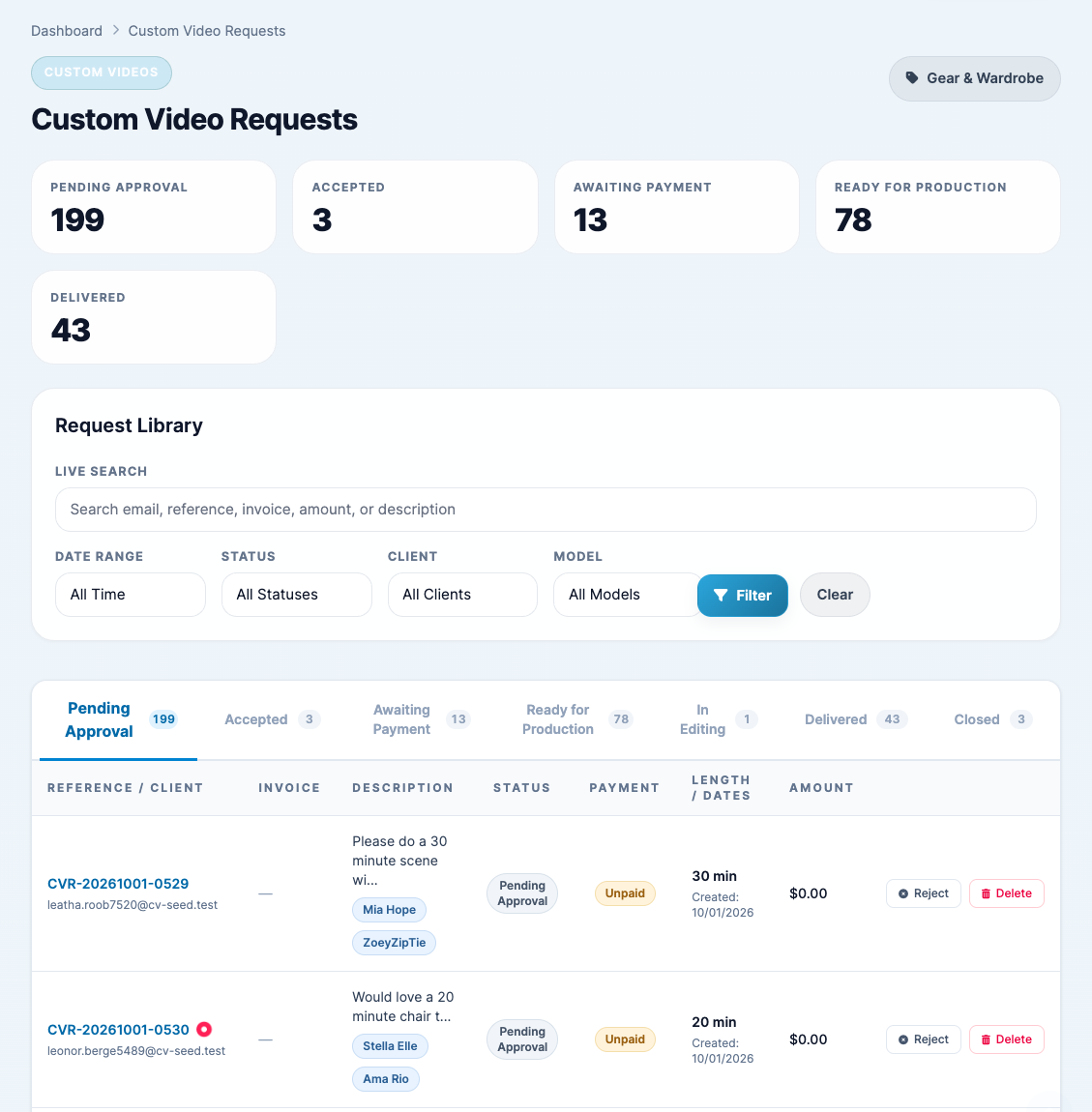Screen dimensions: 1092x1112
Task: Open Gear & Wardrobe page
Action: (975, 78)
